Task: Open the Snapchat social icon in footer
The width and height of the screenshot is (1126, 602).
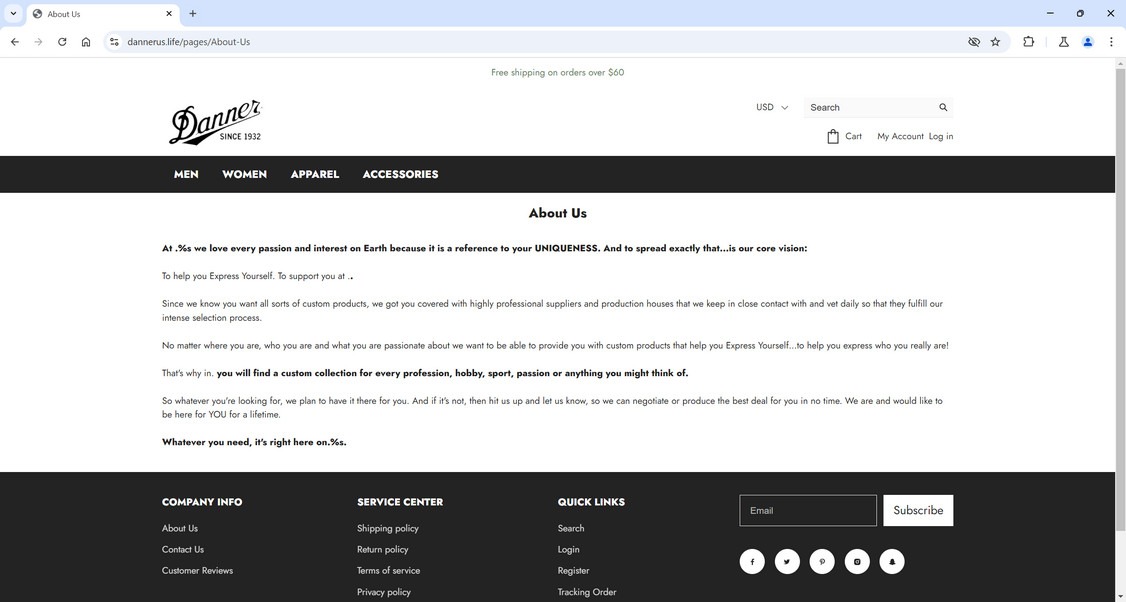Action: tap(892, 562)
